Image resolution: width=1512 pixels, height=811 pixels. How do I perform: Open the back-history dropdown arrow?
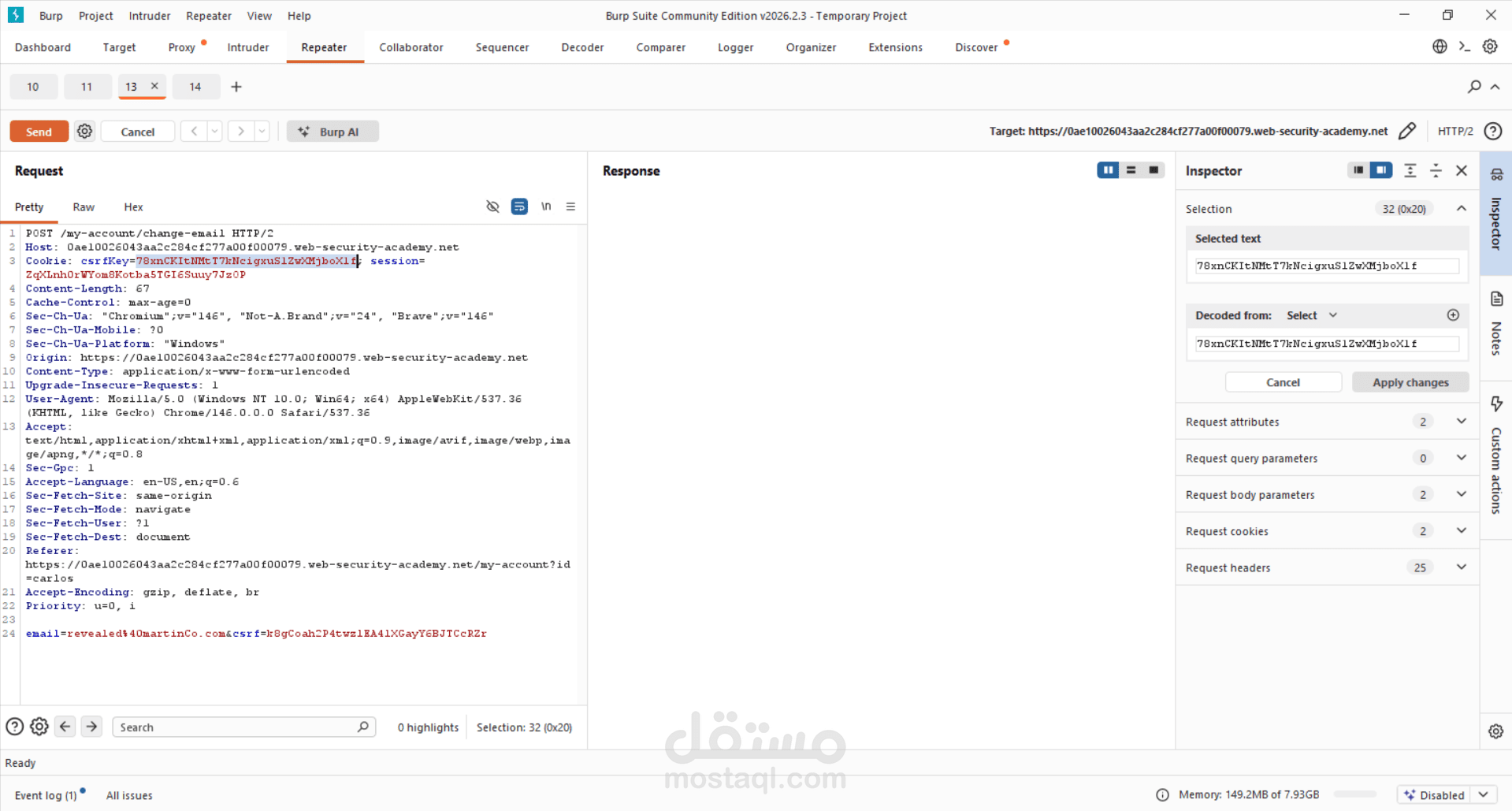point(214,131)
